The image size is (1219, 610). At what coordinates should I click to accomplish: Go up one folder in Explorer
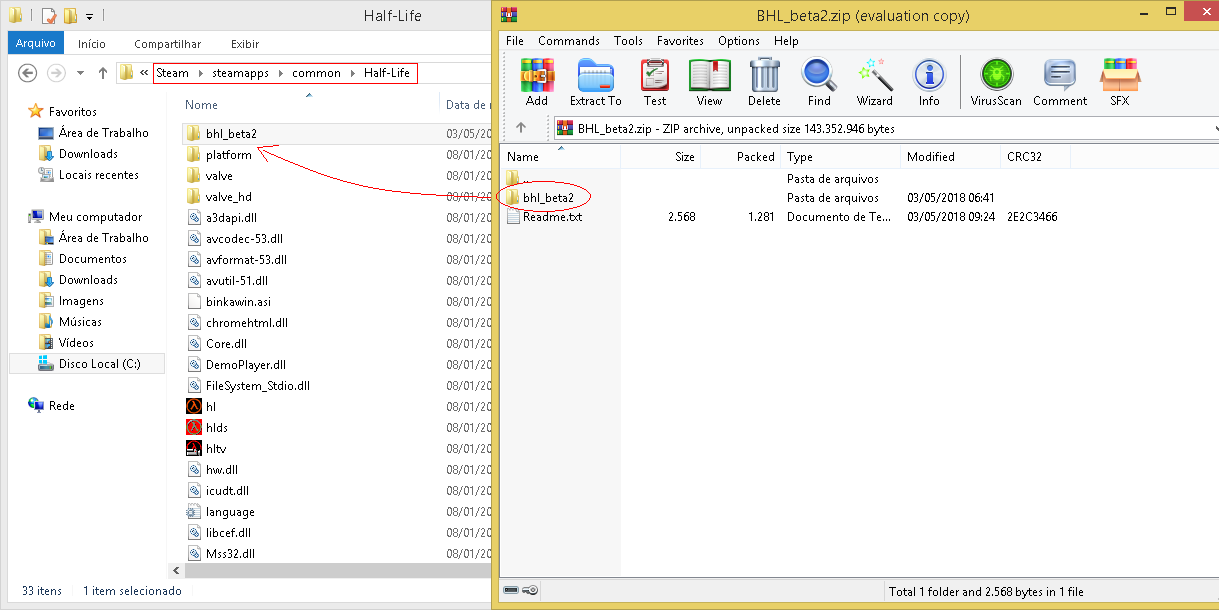[103, 73]
